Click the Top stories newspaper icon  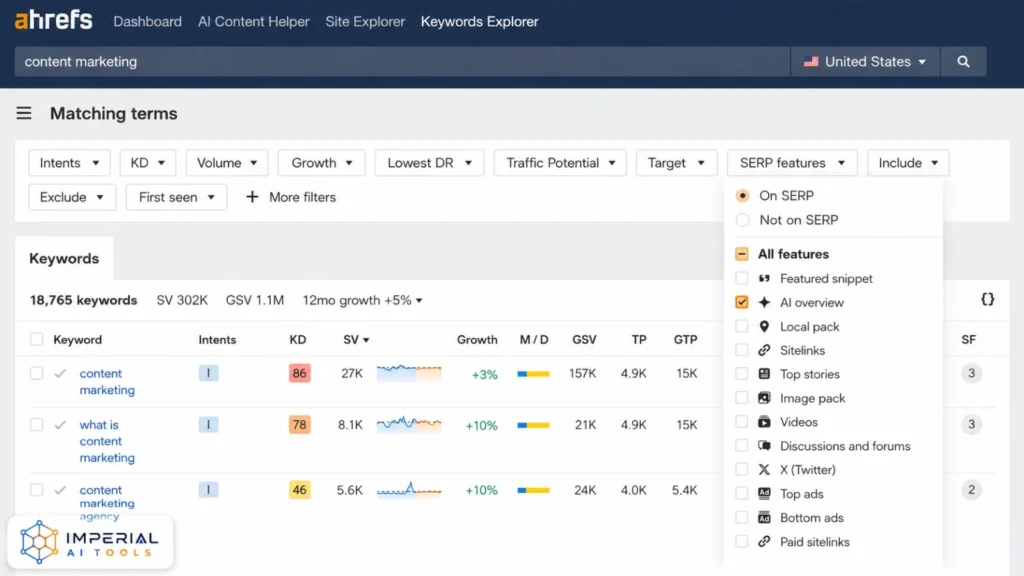764,374
